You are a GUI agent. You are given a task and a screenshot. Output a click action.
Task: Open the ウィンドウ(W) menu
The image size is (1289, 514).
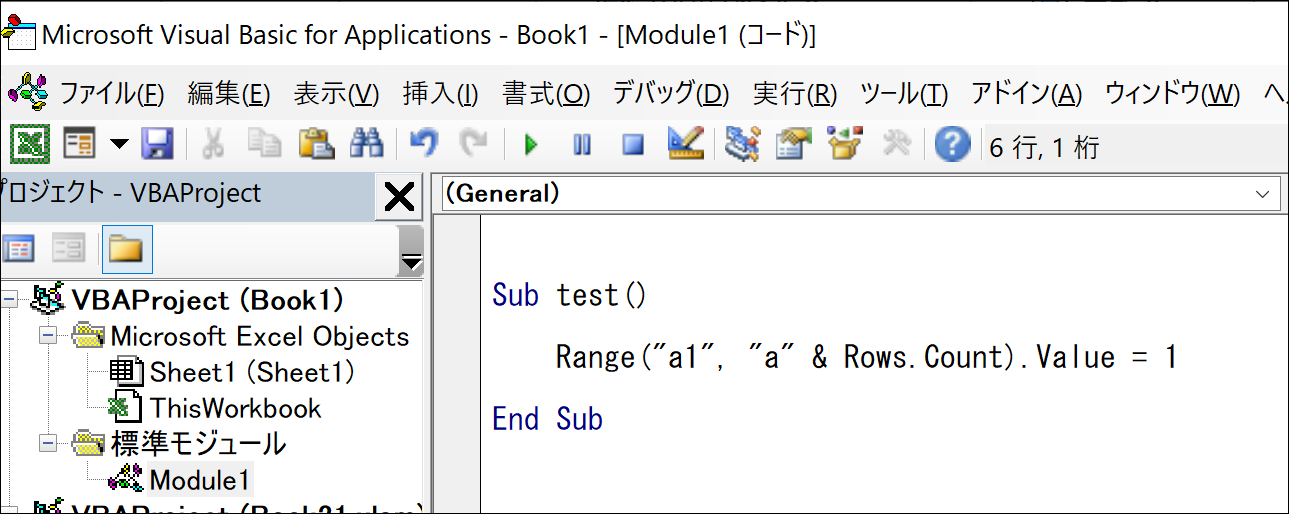pyautogui.click(x=1172, y=94)
